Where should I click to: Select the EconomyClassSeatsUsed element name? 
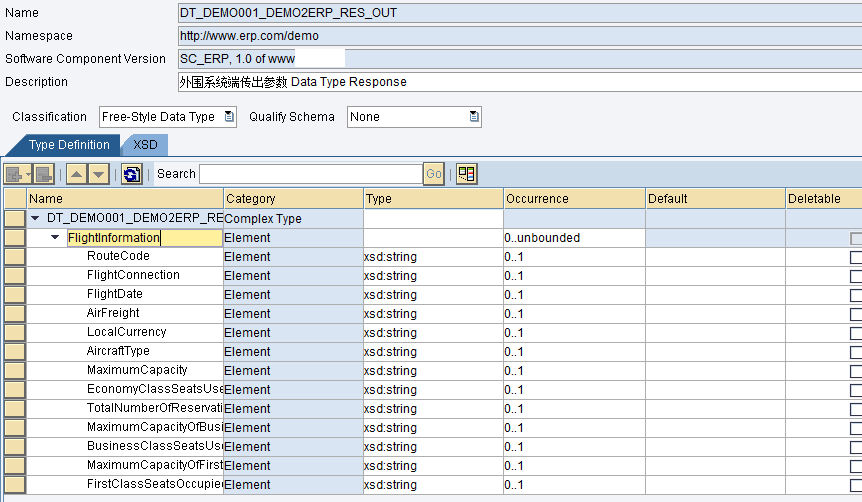tap(154, 389)
